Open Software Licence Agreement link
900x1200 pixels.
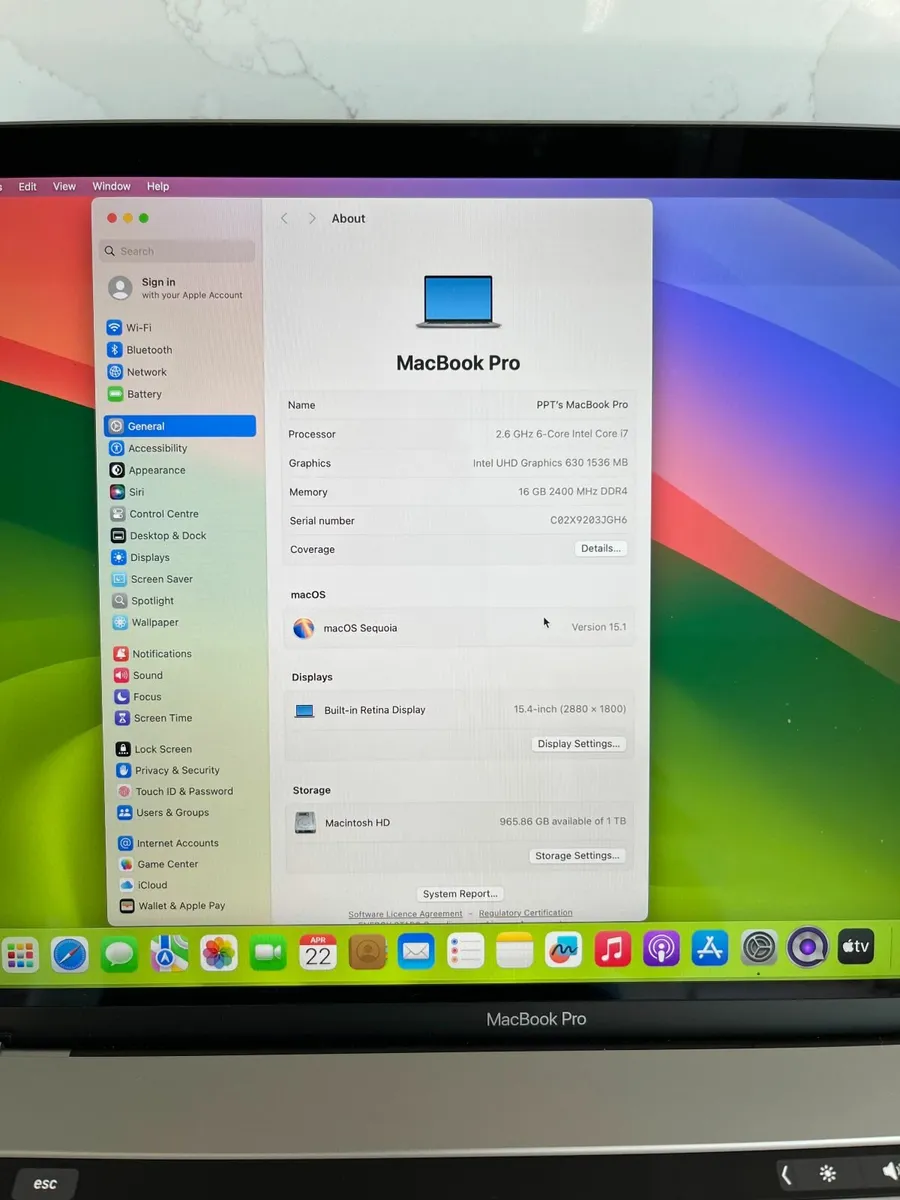coord(405,913)
